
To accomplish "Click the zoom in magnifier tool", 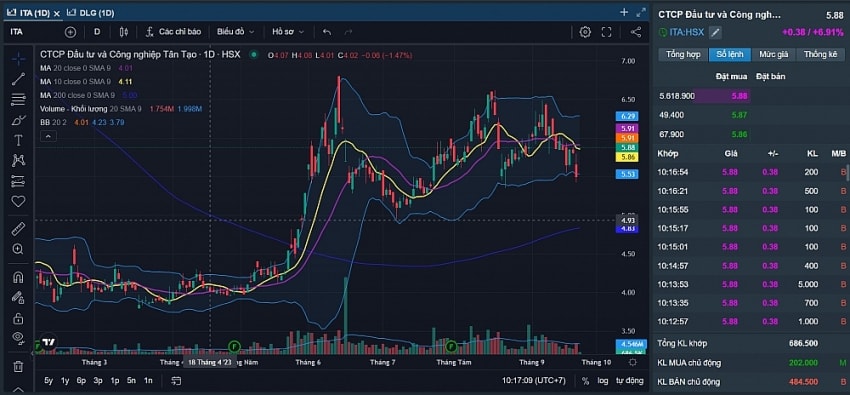I will tap(18, 249).
